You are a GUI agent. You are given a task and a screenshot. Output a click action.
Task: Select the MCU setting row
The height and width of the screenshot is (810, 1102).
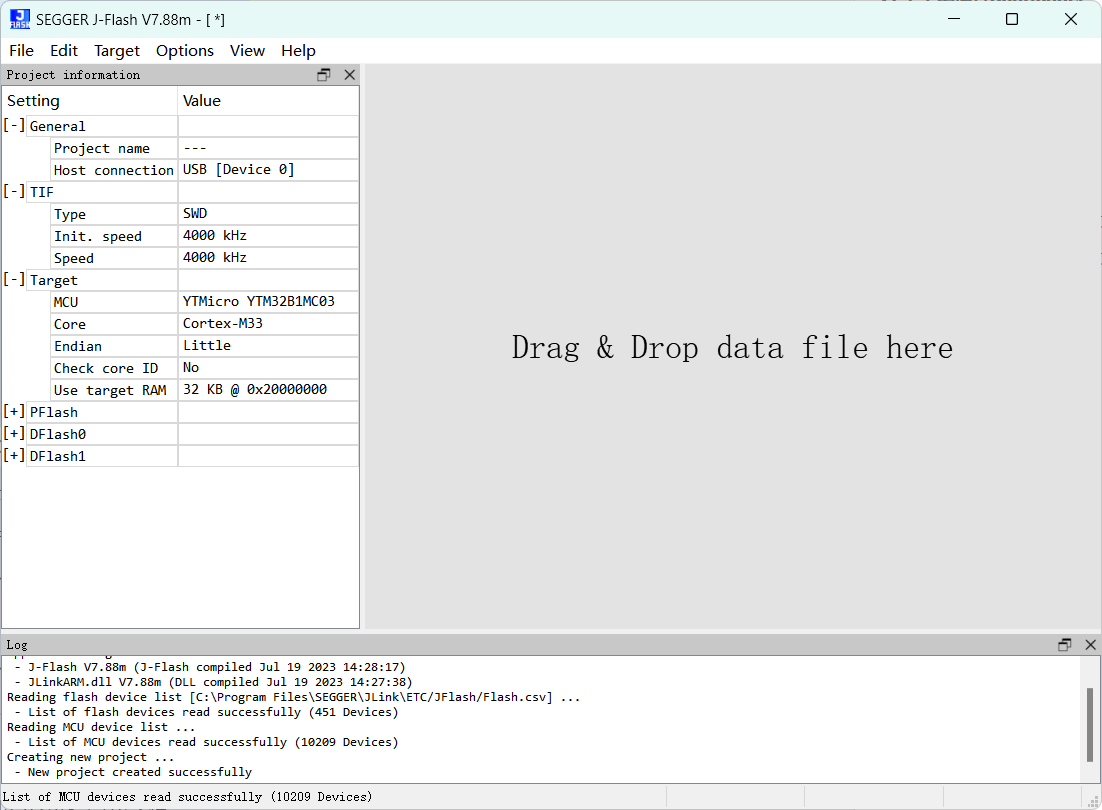coord(114,302)
